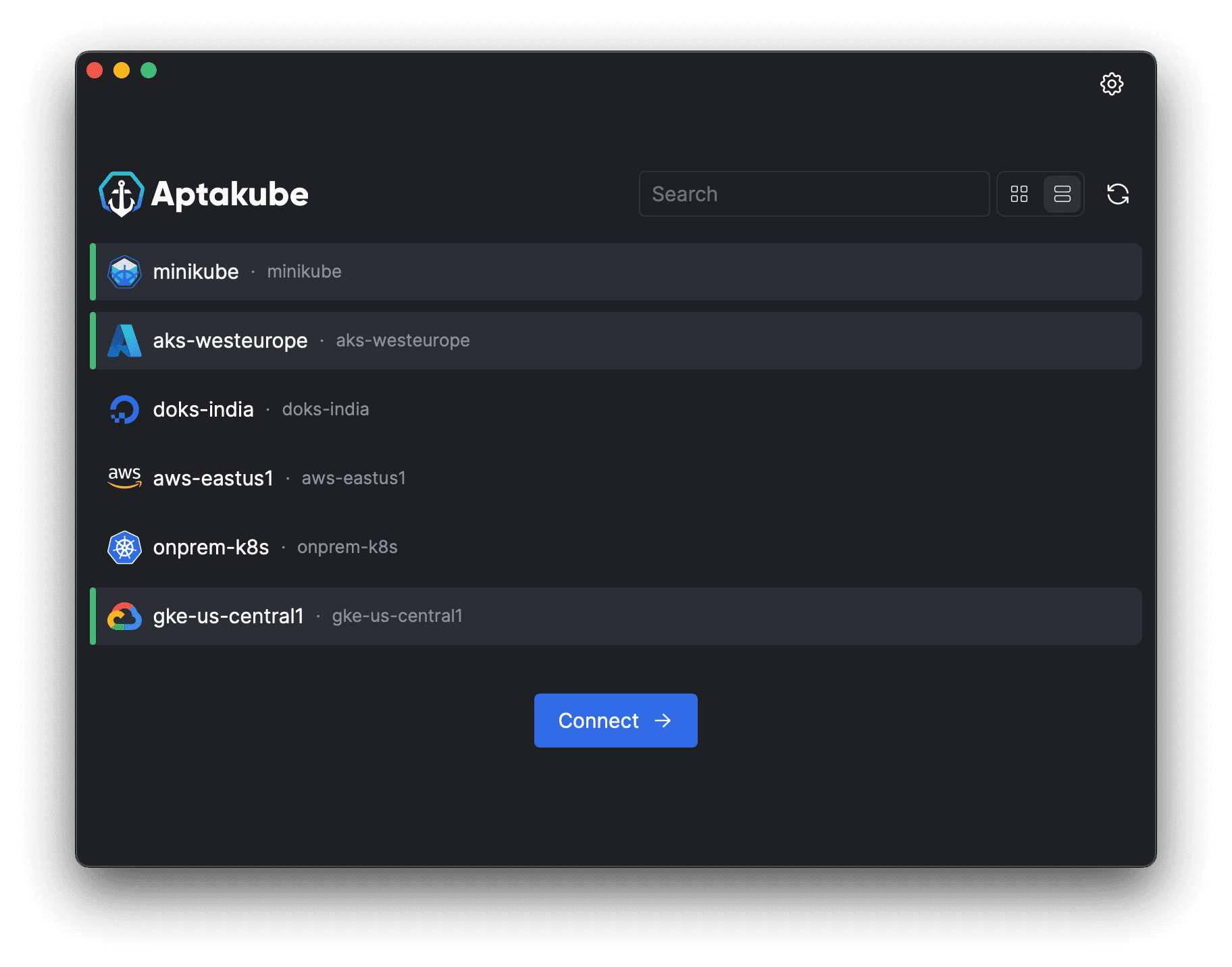Click the Kubernetes icon for onprem-k8s
The image size is (1232, 967).
pos(124,547)
